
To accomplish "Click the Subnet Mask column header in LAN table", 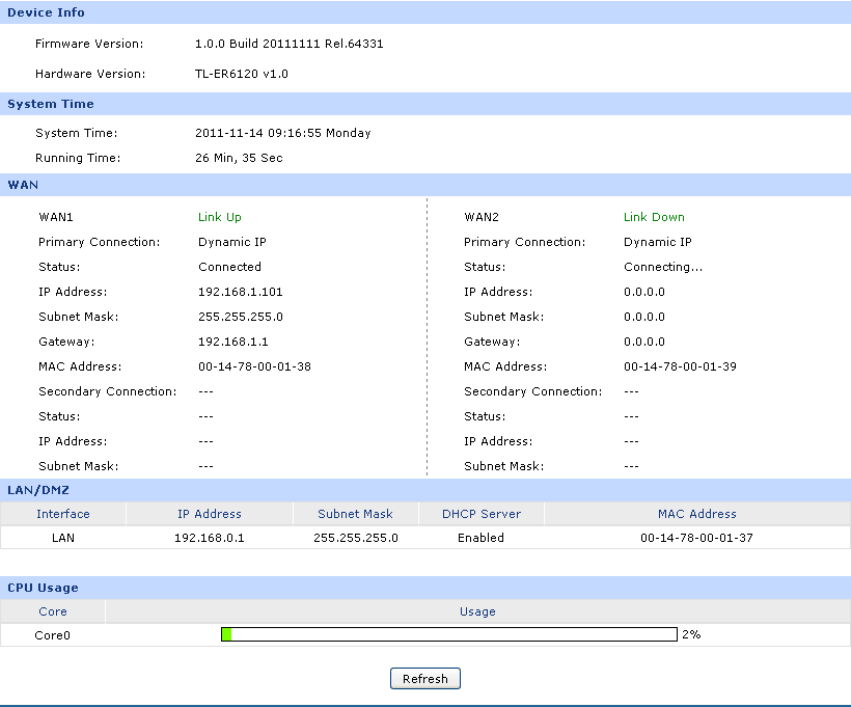I will click(x=355, y=514).
